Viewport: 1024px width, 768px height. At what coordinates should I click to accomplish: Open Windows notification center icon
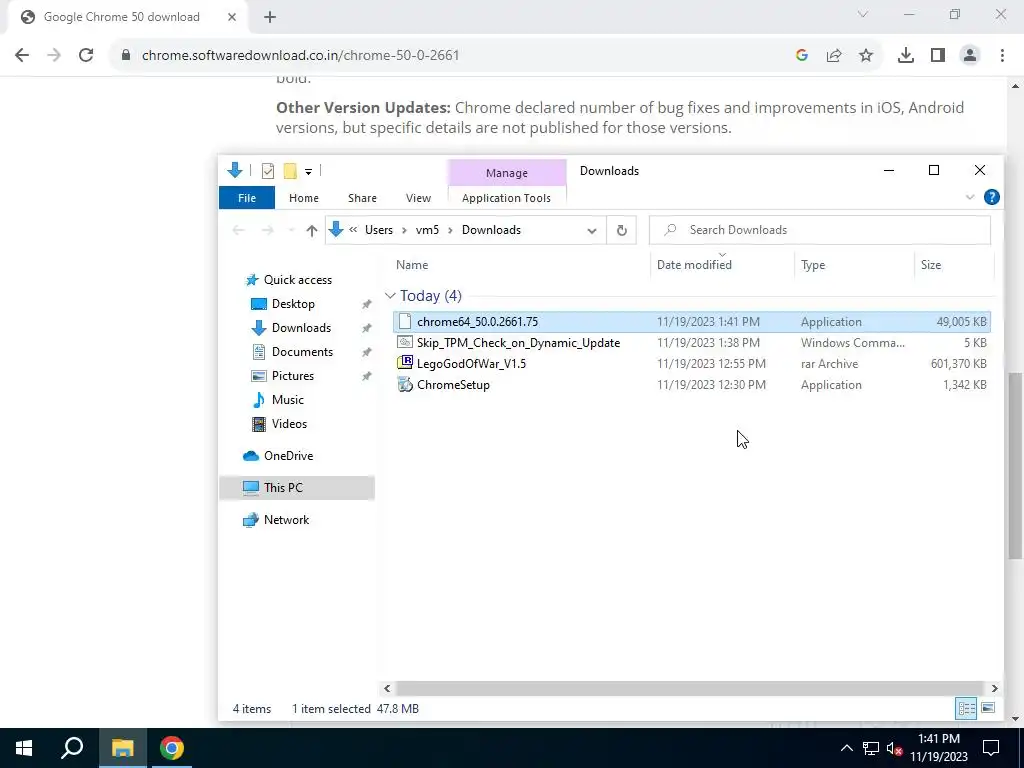(991, 748)
